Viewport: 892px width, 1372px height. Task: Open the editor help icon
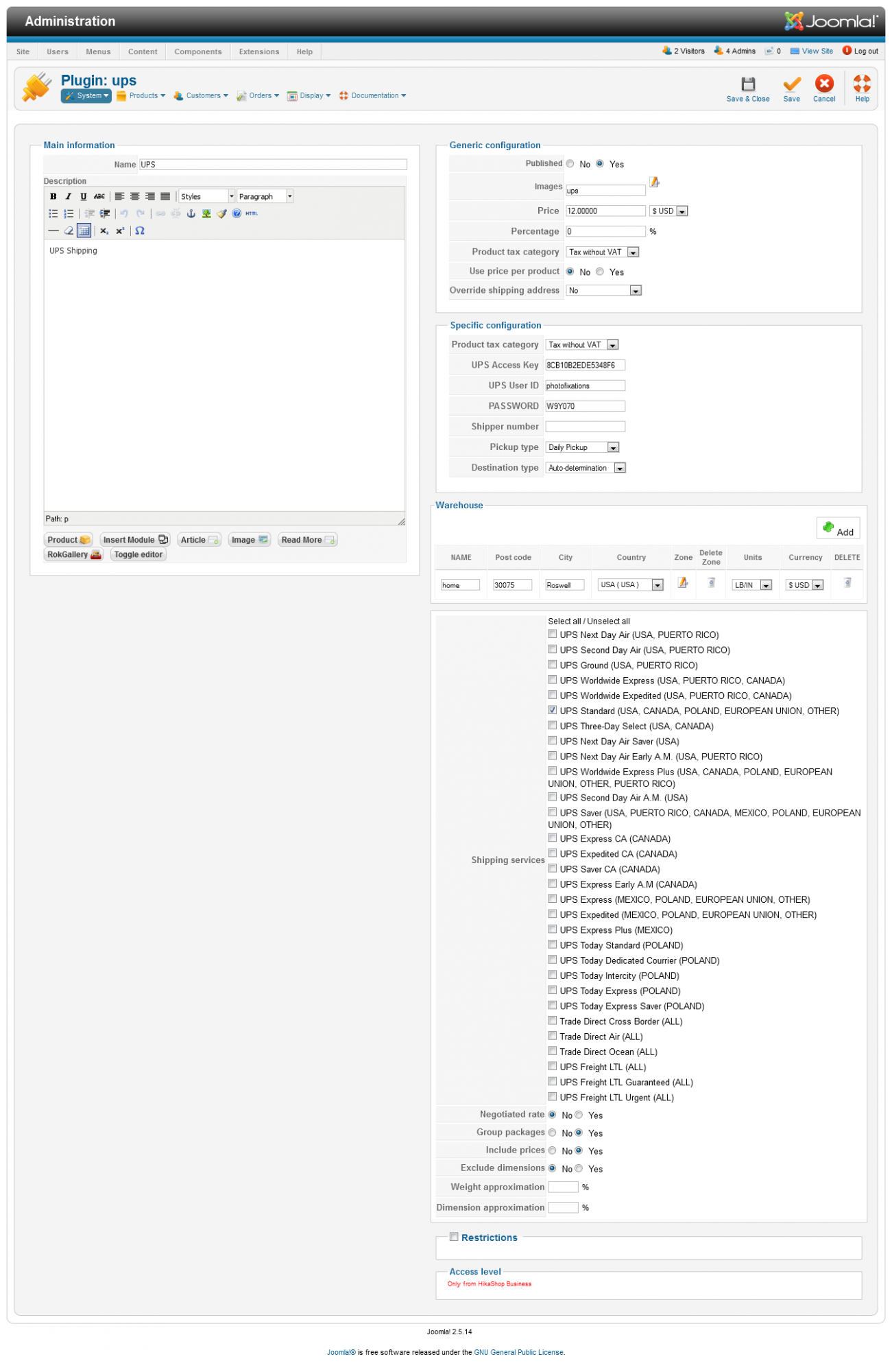coord(237,213)
